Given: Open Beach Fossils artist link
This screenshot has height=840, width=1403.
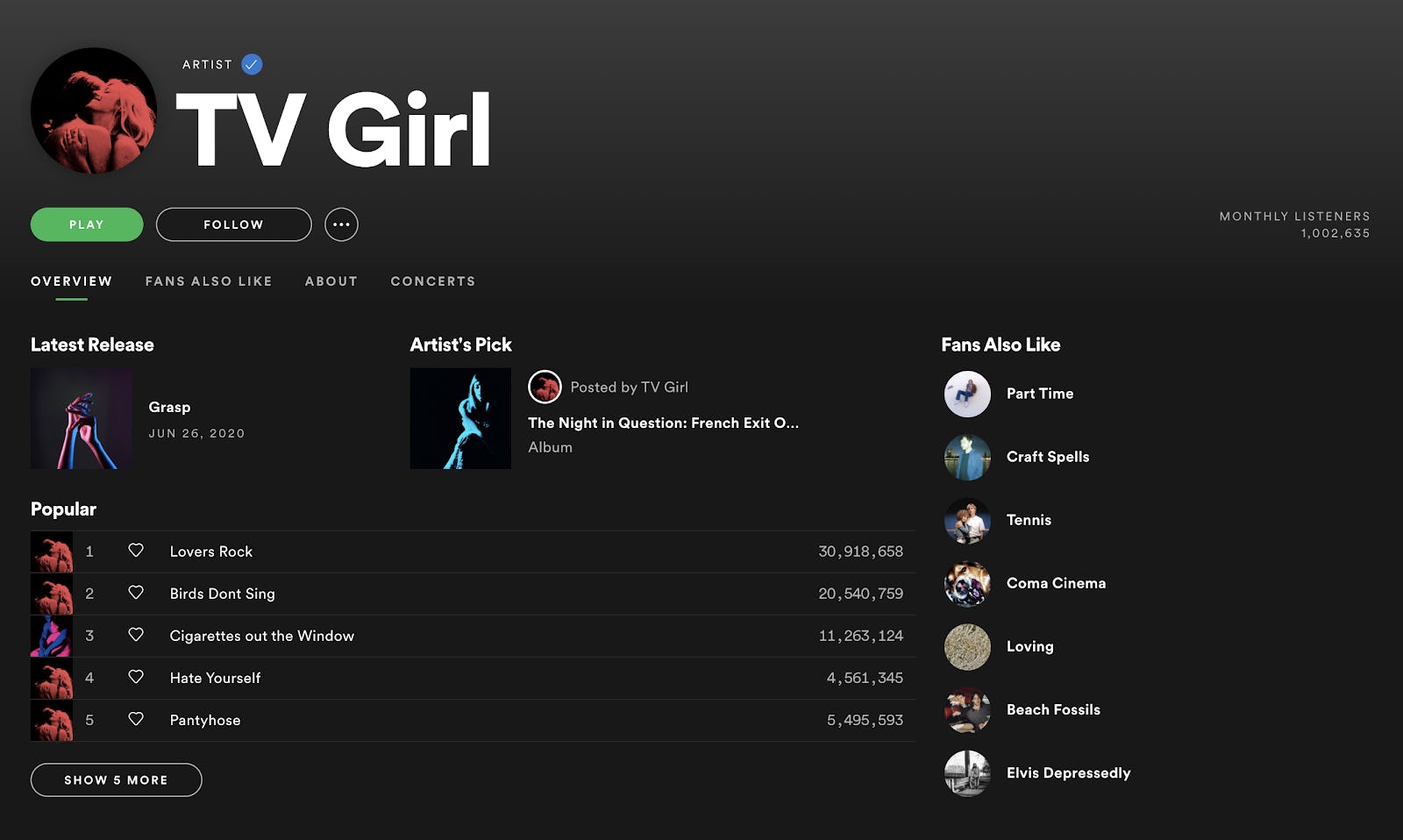Looking at the screenshot, I should [1053, 709].
